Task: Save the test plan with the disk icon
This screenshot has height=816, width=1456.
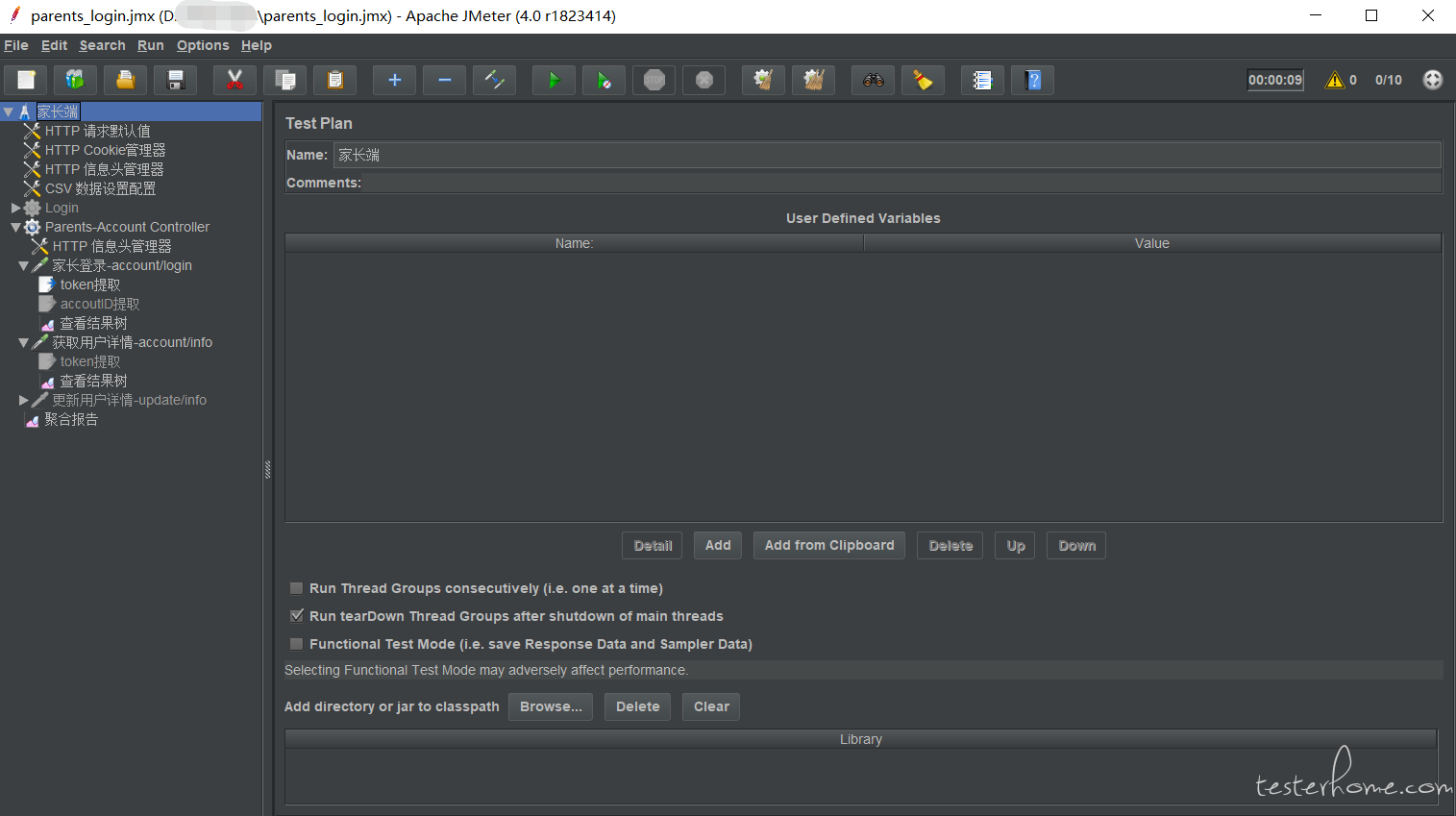Action: coord(176,80)
